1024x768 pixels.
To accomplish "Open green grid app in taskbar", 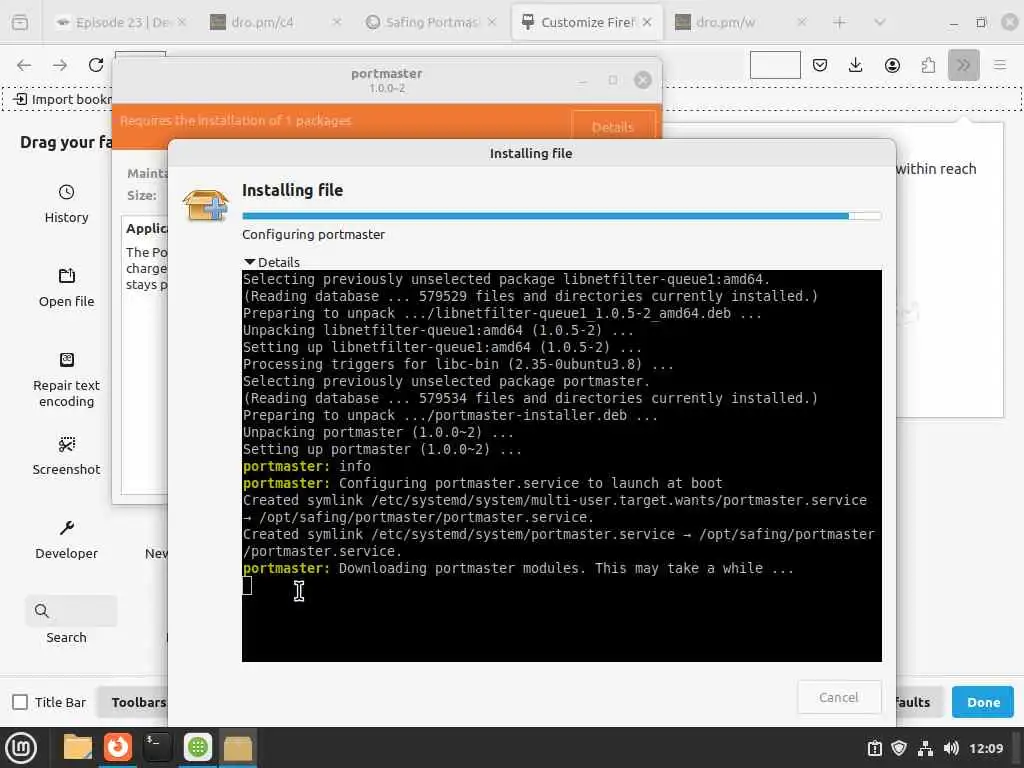I will pyautogui.click(x=198, y=748).
